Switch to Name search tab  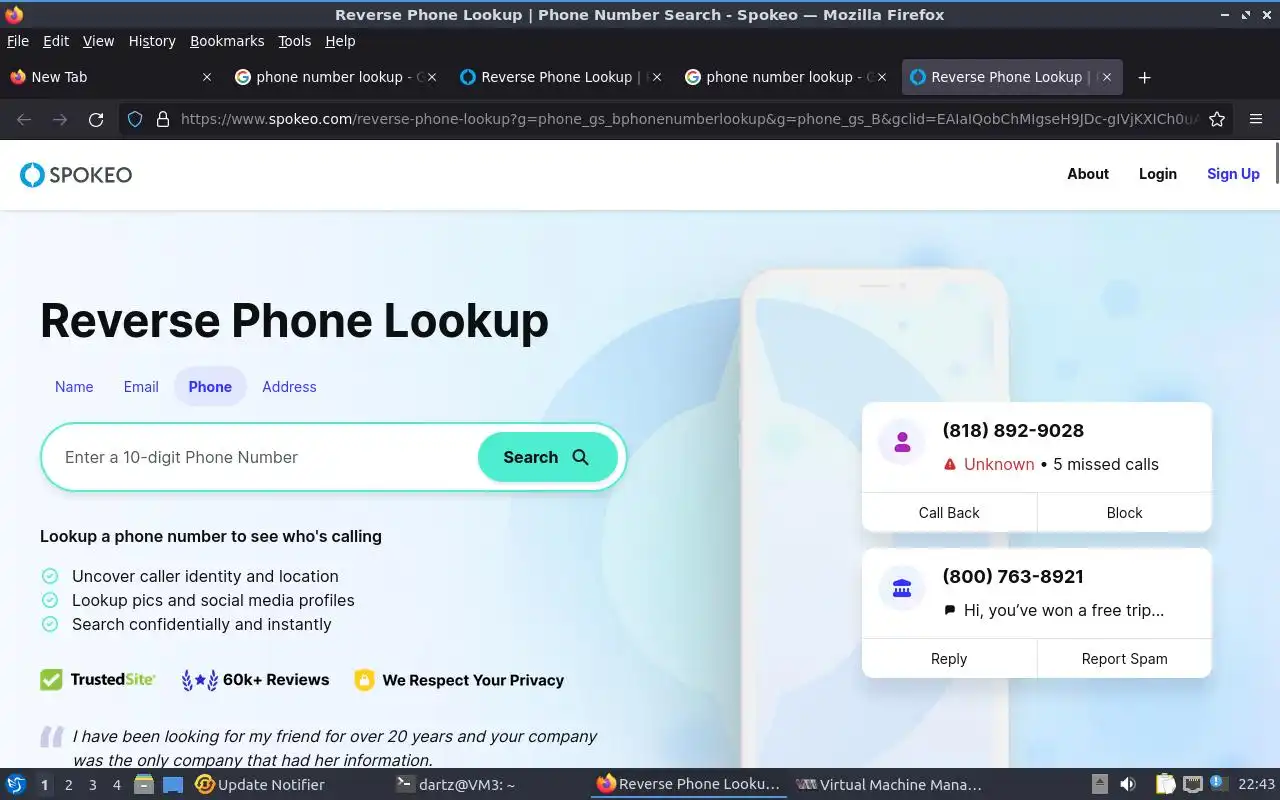(74, 387)
